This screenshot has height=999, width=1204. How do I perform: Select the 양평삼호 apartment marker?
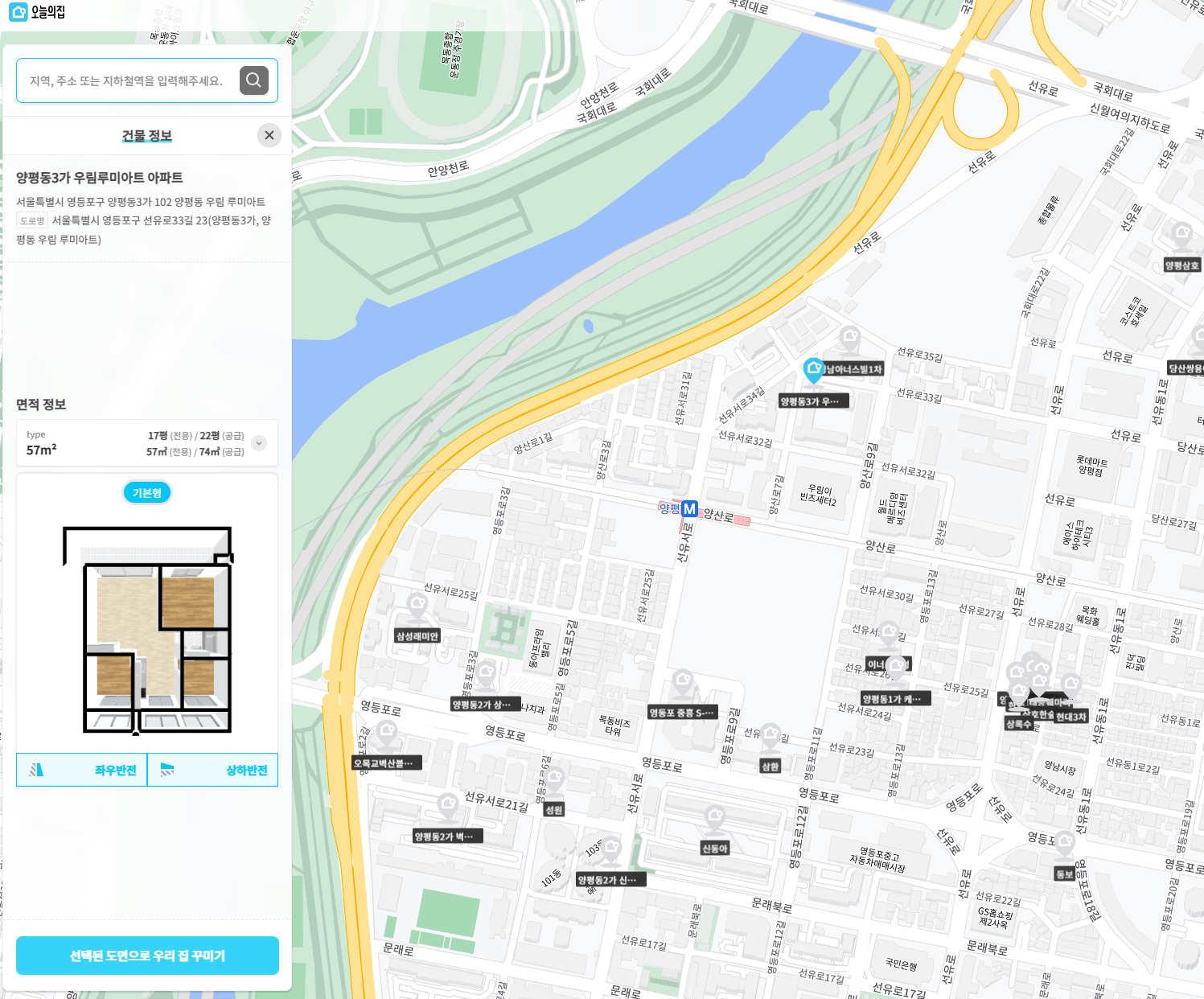[1182, 235]
